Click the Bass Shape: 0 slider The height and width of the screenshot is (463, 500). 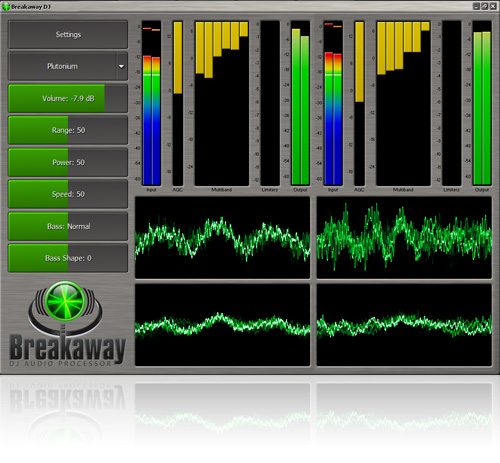pyautogui.click(x=68, y=258)
